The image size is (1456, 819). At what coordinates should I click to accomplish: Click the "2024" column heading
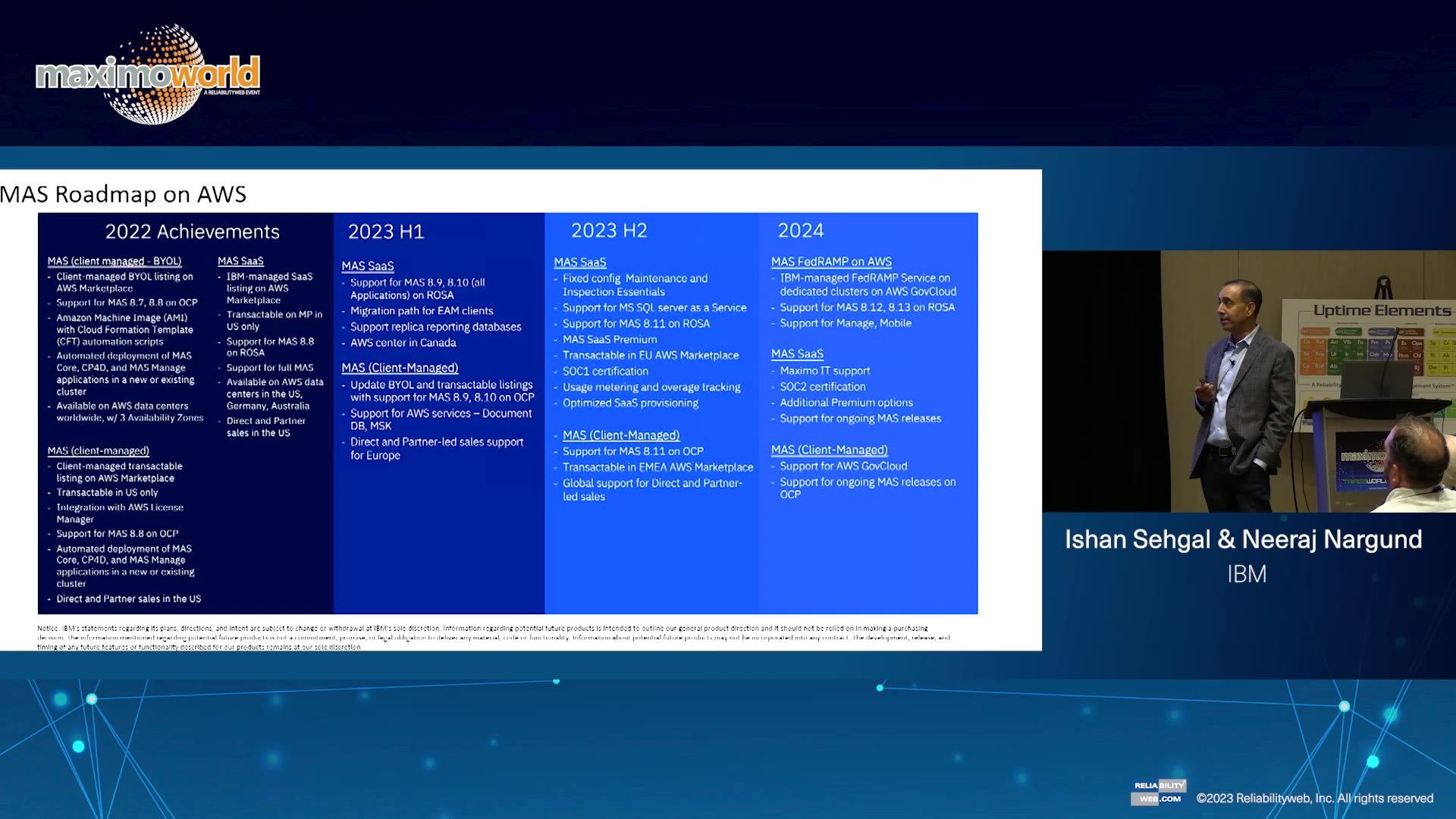point(801,231)
